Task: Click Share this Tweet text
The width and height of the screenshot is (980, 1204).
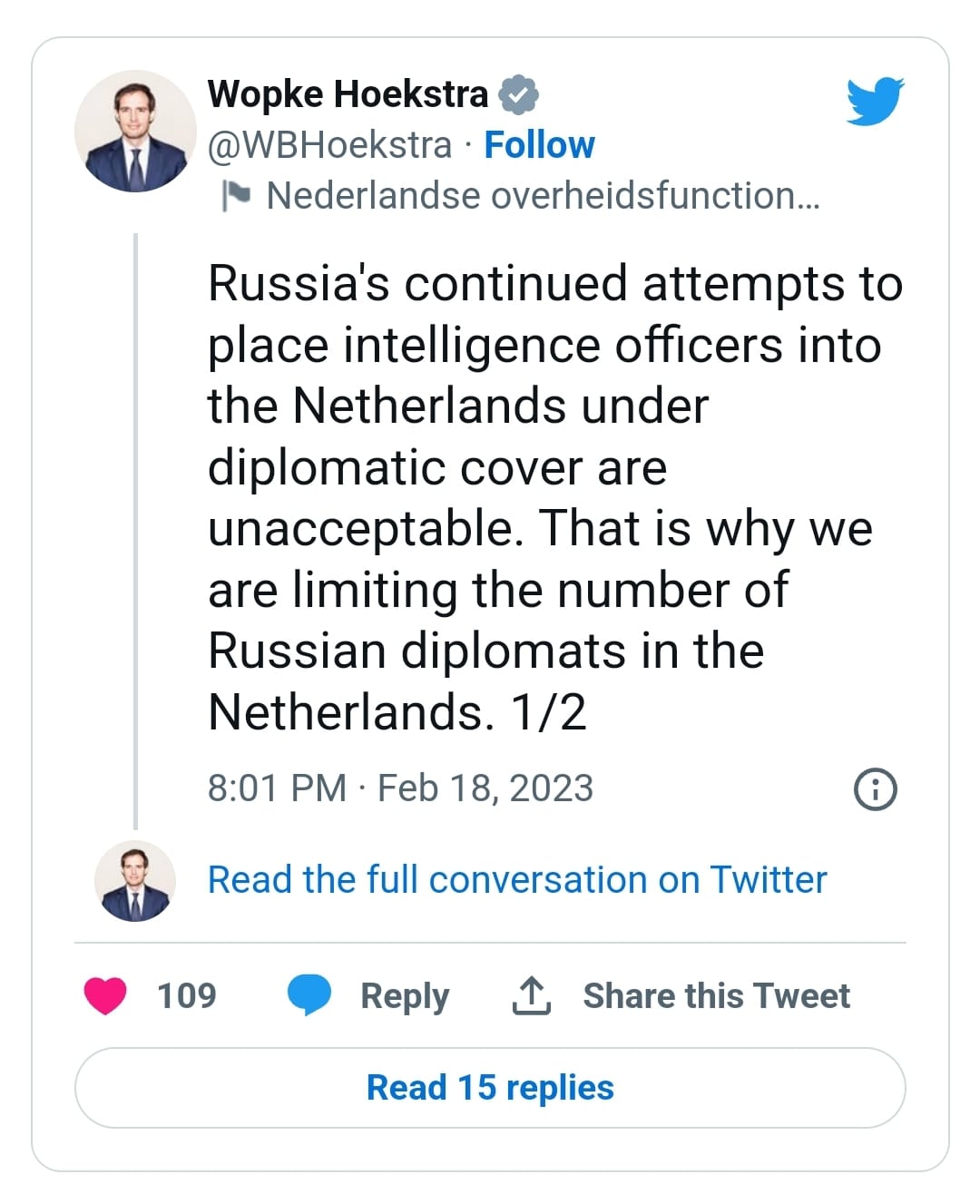Action: (x=716, y=996)
